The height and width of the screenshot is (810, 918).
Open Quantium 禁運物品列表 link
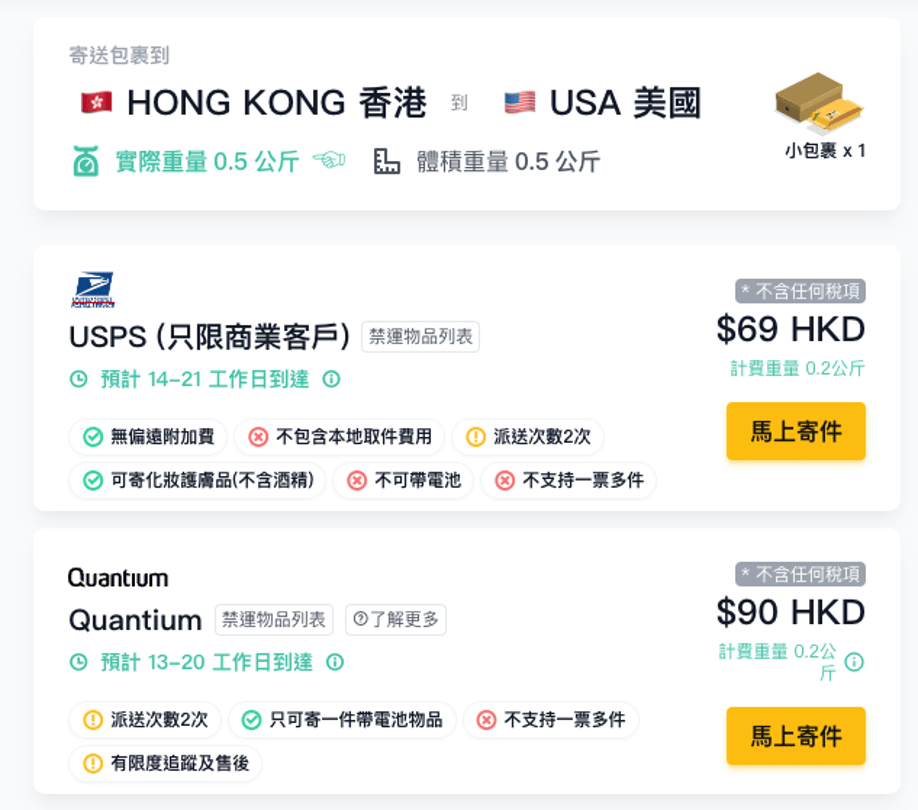tap(274, 619)
